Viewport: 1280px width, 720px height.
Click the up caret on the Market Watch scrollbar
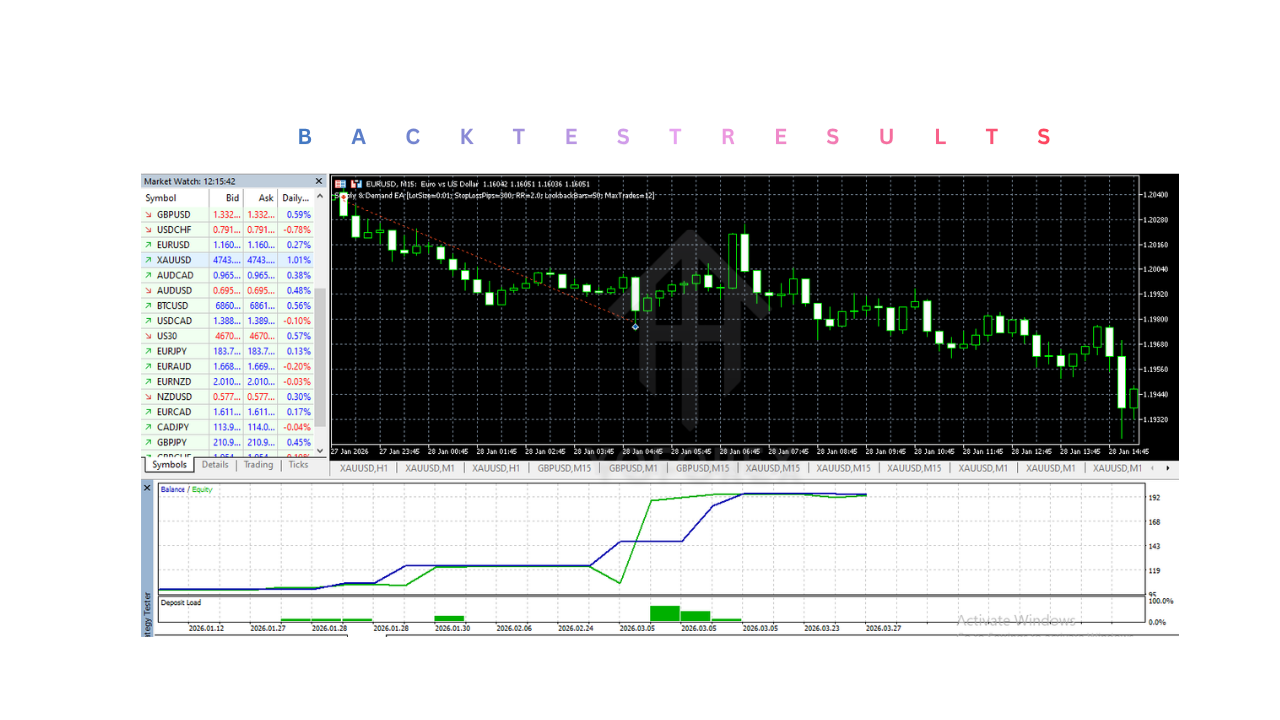click(318, 196)
